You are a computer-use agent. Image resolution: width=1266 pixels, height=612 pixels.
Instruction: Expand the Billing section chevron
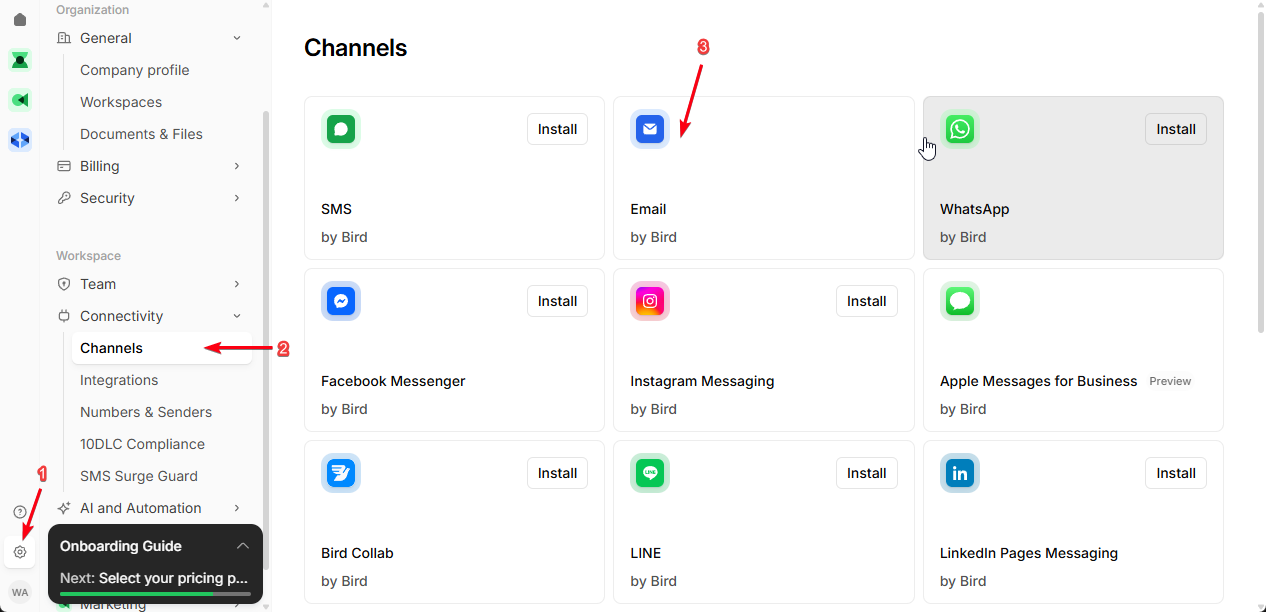[x=237, y=166]
